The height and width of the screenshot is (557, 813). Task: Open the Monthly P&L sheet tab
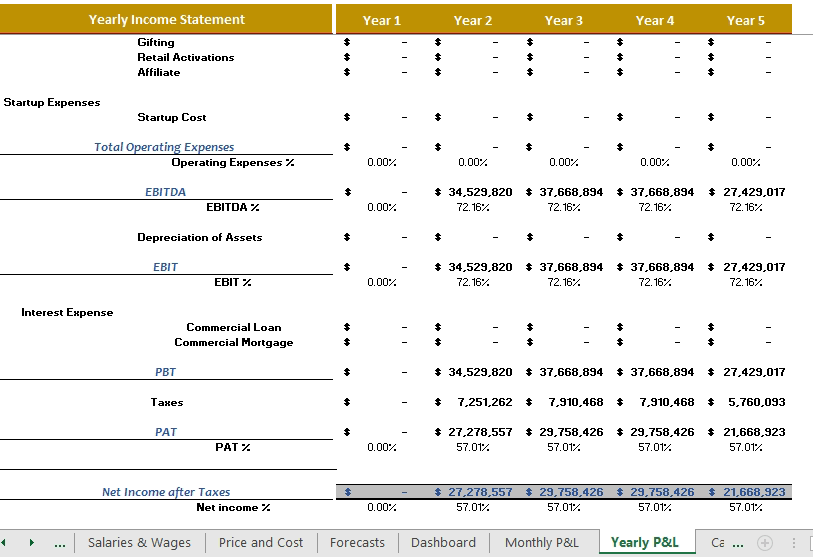[x=542, y=542]
